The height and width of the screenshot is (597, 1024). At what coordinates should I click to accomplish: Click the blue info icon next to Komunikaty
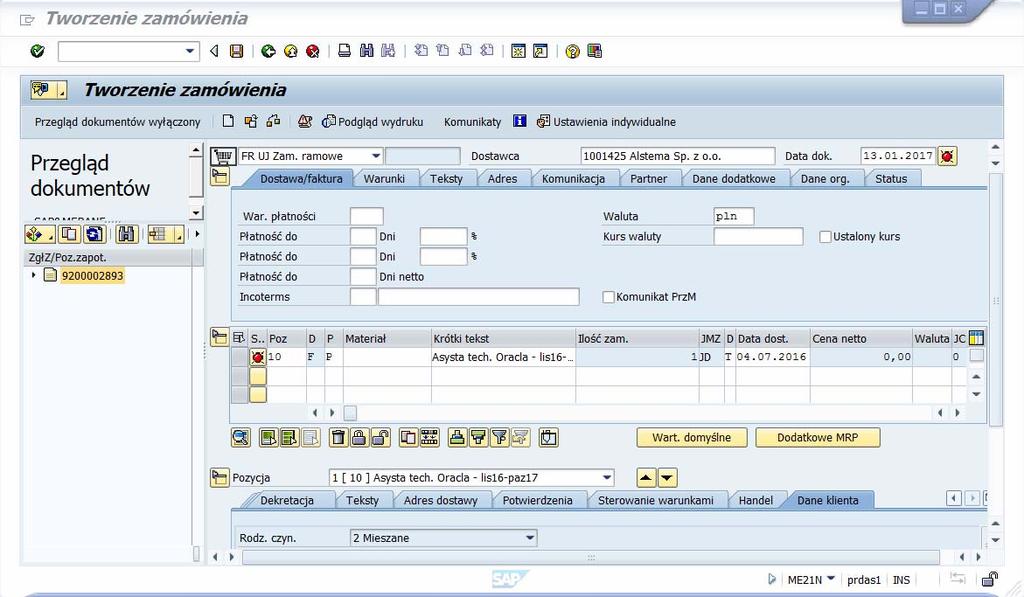[519, 121]
